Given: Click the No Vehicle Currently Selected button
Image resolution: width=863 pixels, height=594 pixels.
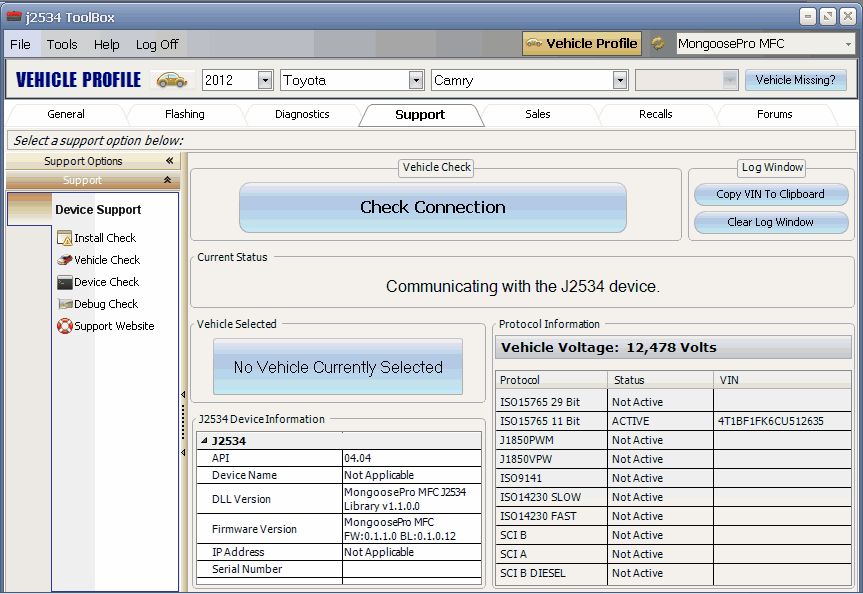Looking at the screenshot, I should click(338, 367).
